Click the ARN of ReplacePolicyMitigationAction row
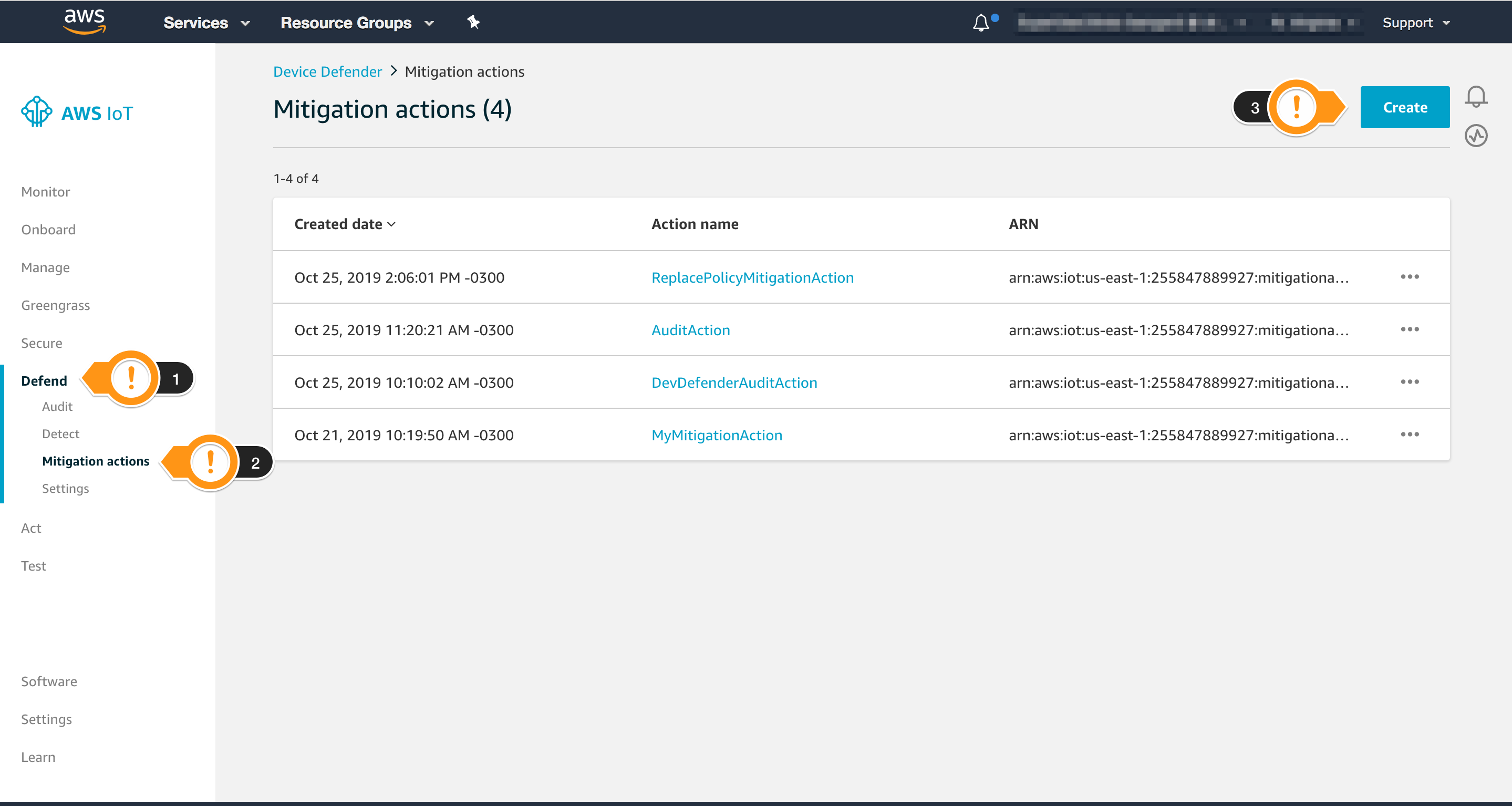 1178,277
